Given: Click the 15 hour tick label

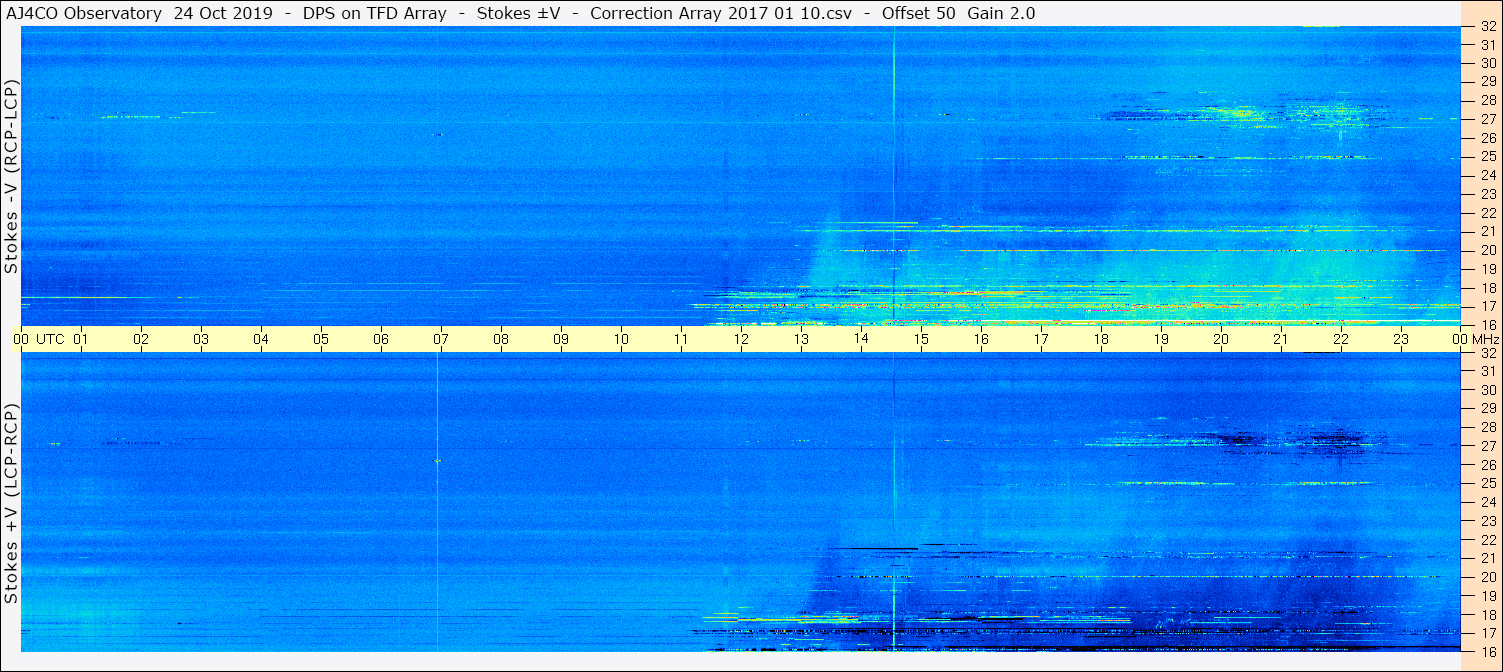Looking at the screenshot, I should pyautogui.click(x=921, y=339).
